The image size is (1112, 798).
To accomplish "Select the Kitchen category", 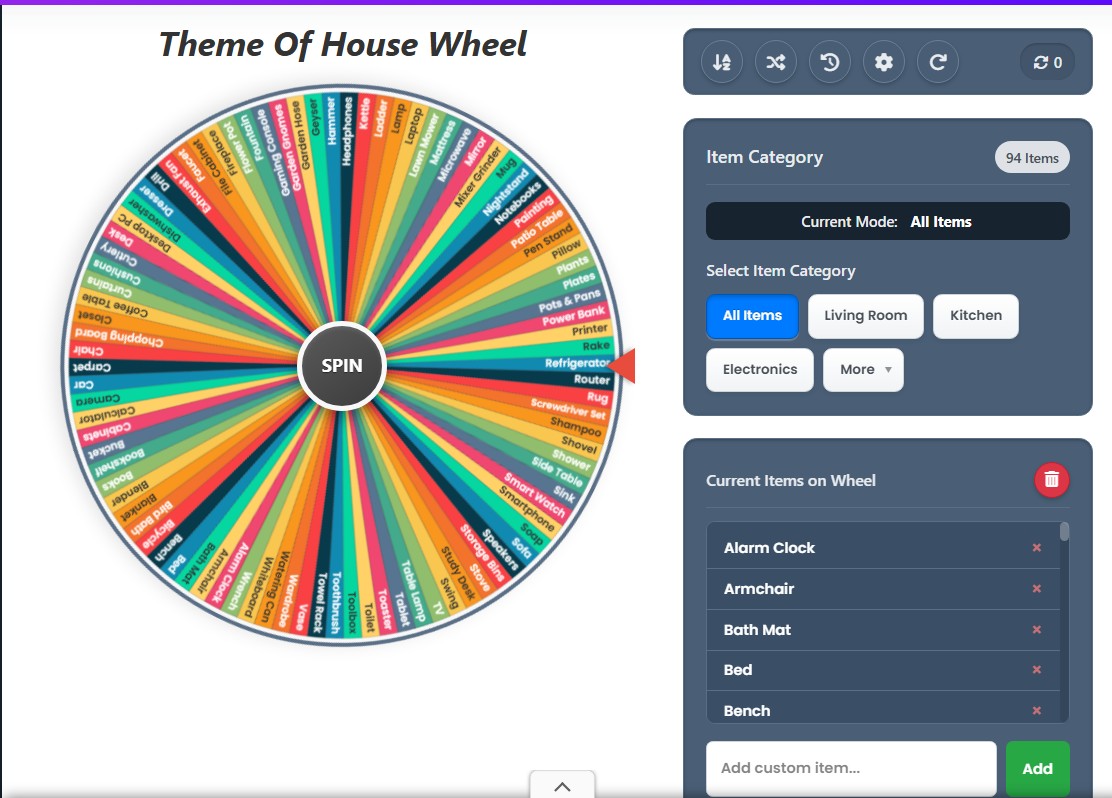I will pyautogui.click(x=976, y=316).
